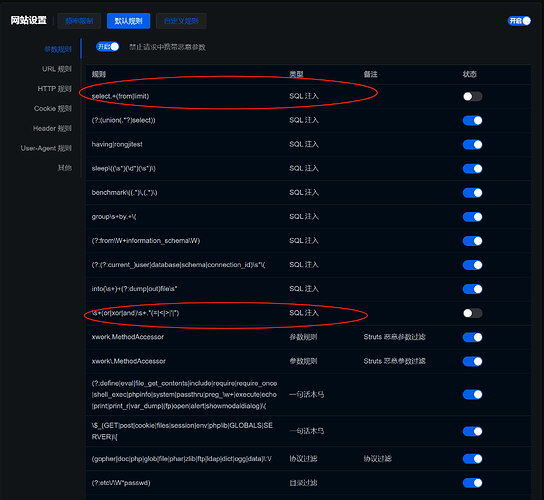
Task: Toggle off the having|rongjitest rule
Action: click(472, 144)
